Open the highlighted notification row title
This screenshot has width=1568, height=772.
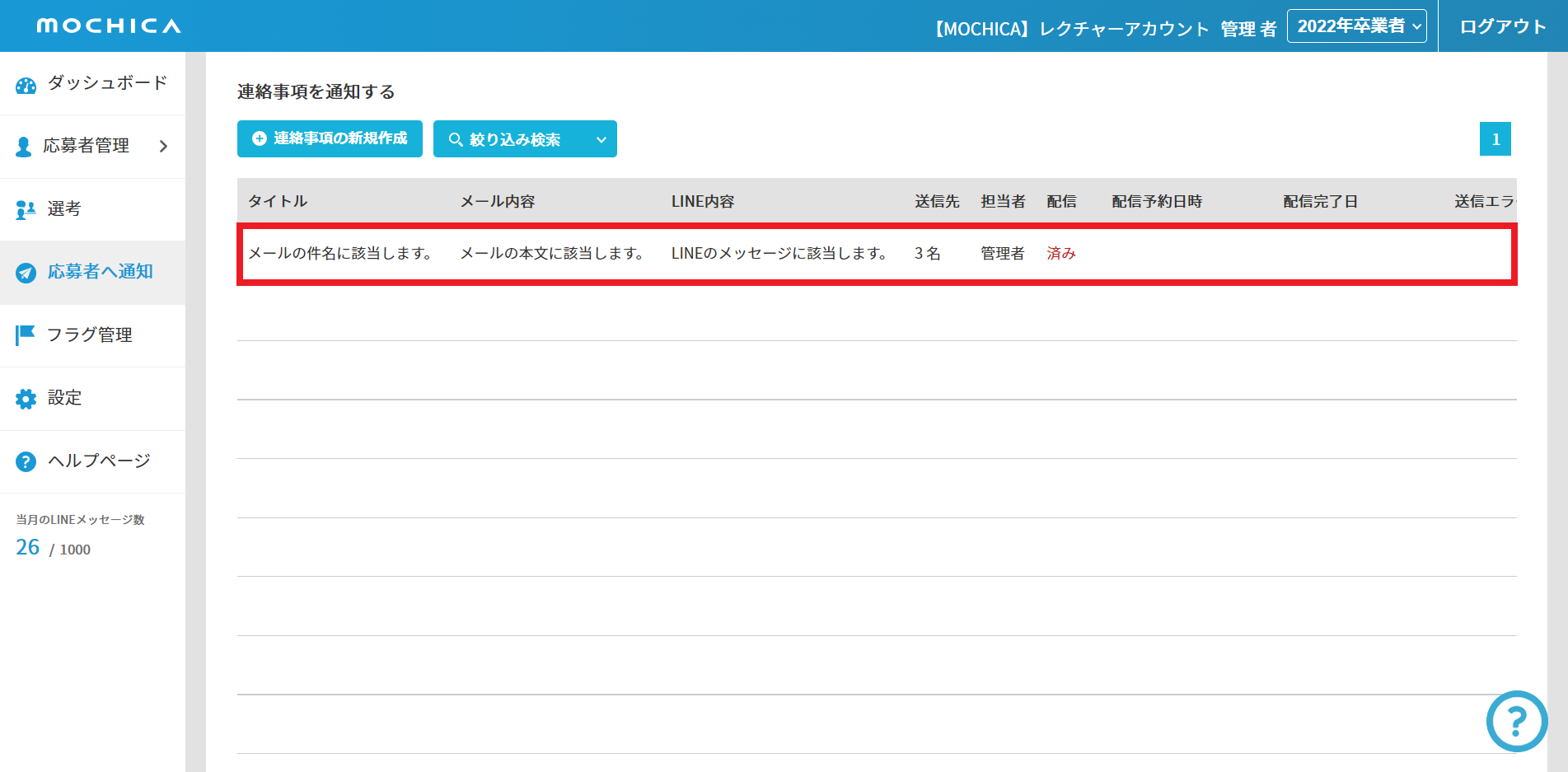pos(340,254)
